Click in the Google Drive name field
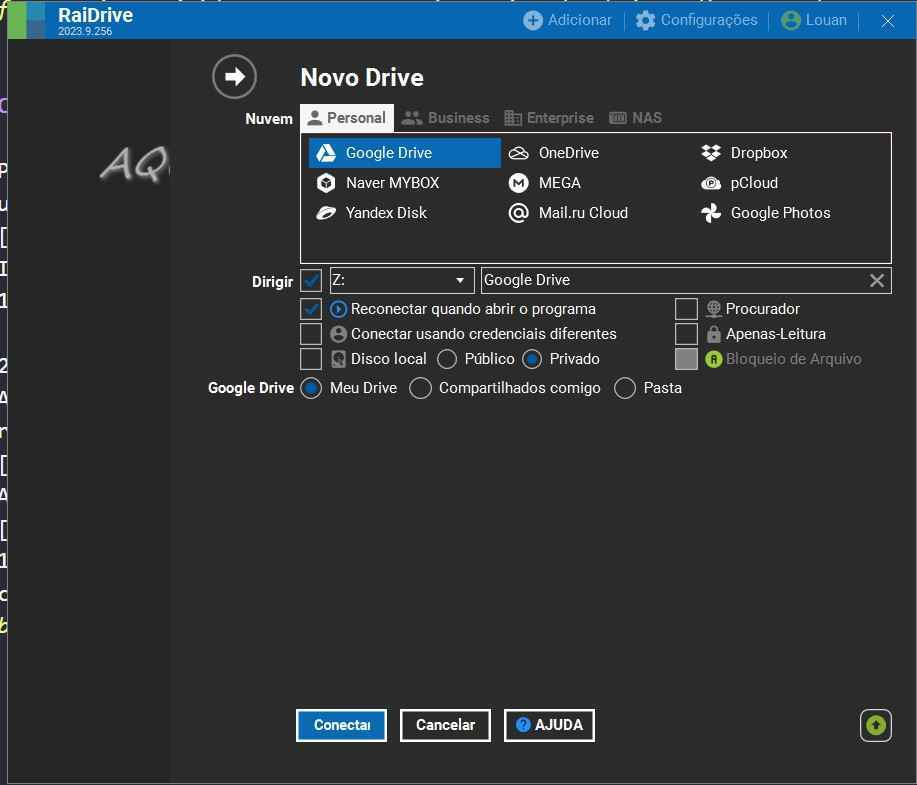Screen dimensions: 917x785 [670, 281]
